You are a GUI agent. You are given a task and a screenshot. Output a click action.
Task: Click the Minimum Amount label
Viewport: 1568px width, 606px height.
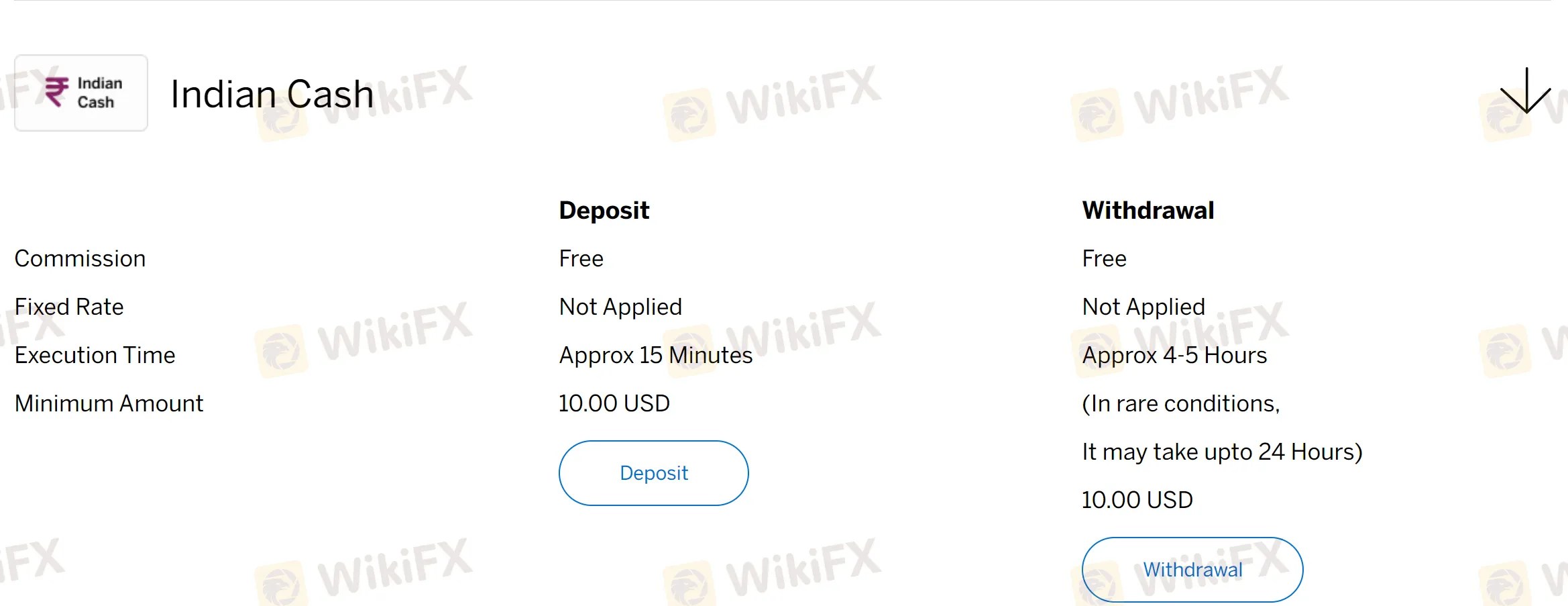pyautogui.click(x=109, y=403)
